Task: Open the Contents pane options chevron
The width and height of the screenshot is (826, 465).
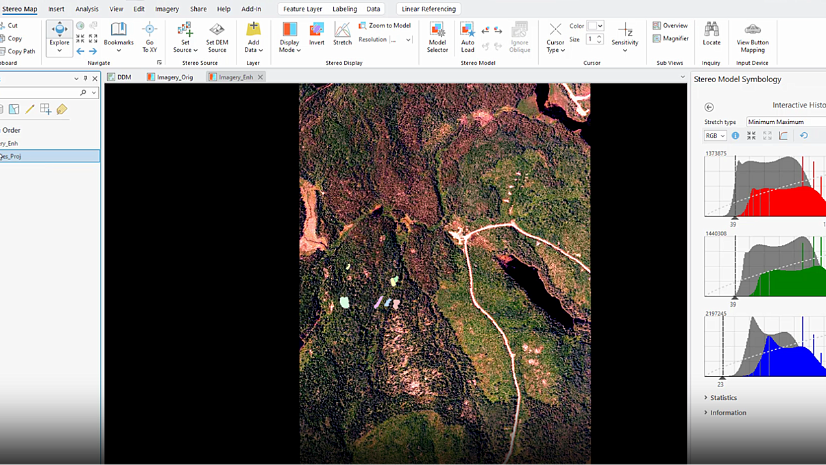Action: (x=76, y=78)
